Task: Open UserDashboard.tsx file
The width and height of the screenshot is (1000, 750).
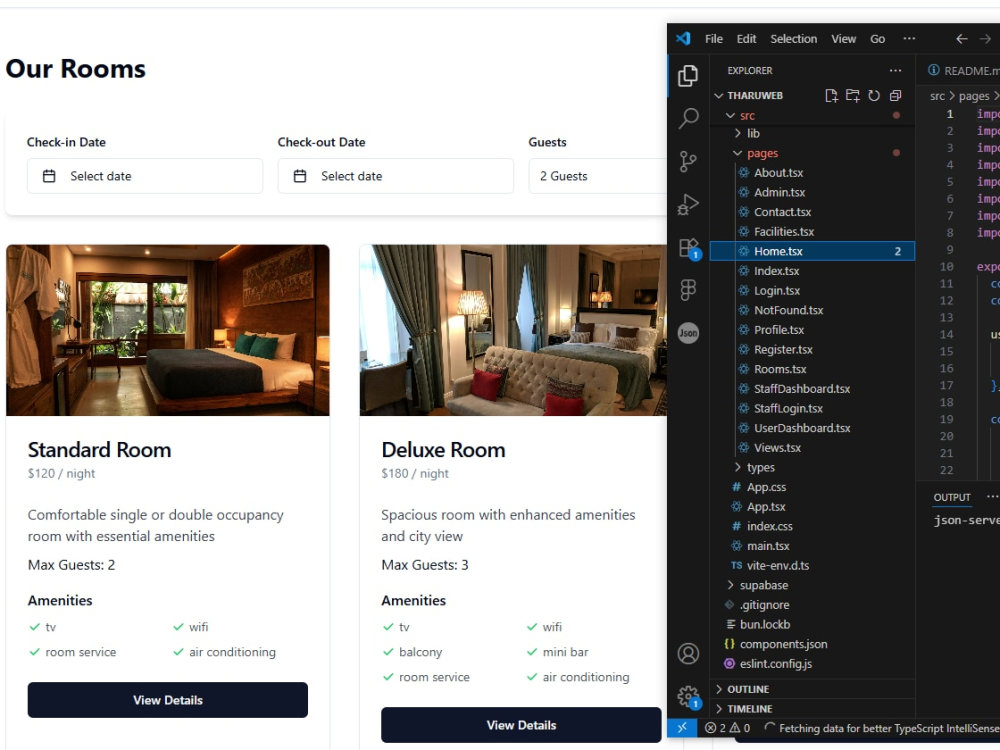Action: [x=802, y=428]
